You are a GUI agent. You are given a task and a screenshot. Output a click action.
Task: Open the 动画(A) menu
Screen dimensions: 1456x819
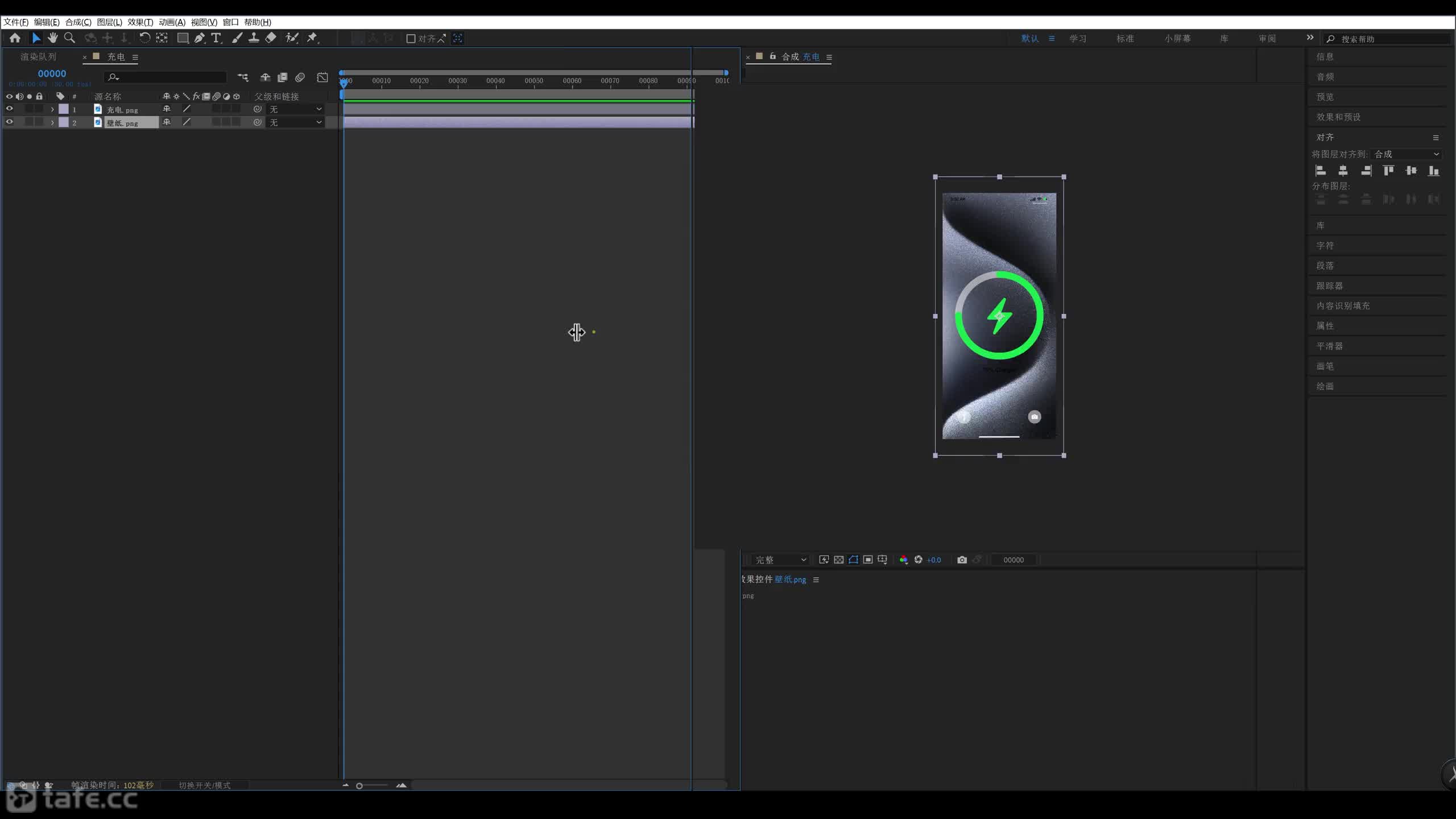click(x=172, y=22)
